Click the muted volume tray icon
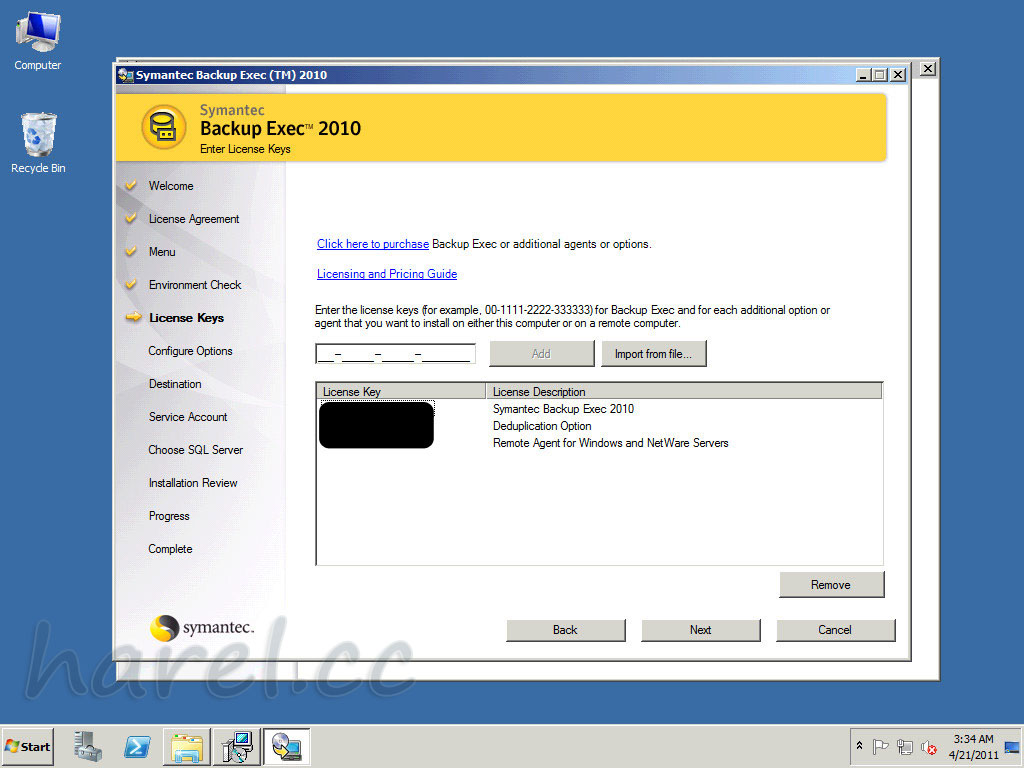Screen dimensions: 1024x768 click(928, 746)
